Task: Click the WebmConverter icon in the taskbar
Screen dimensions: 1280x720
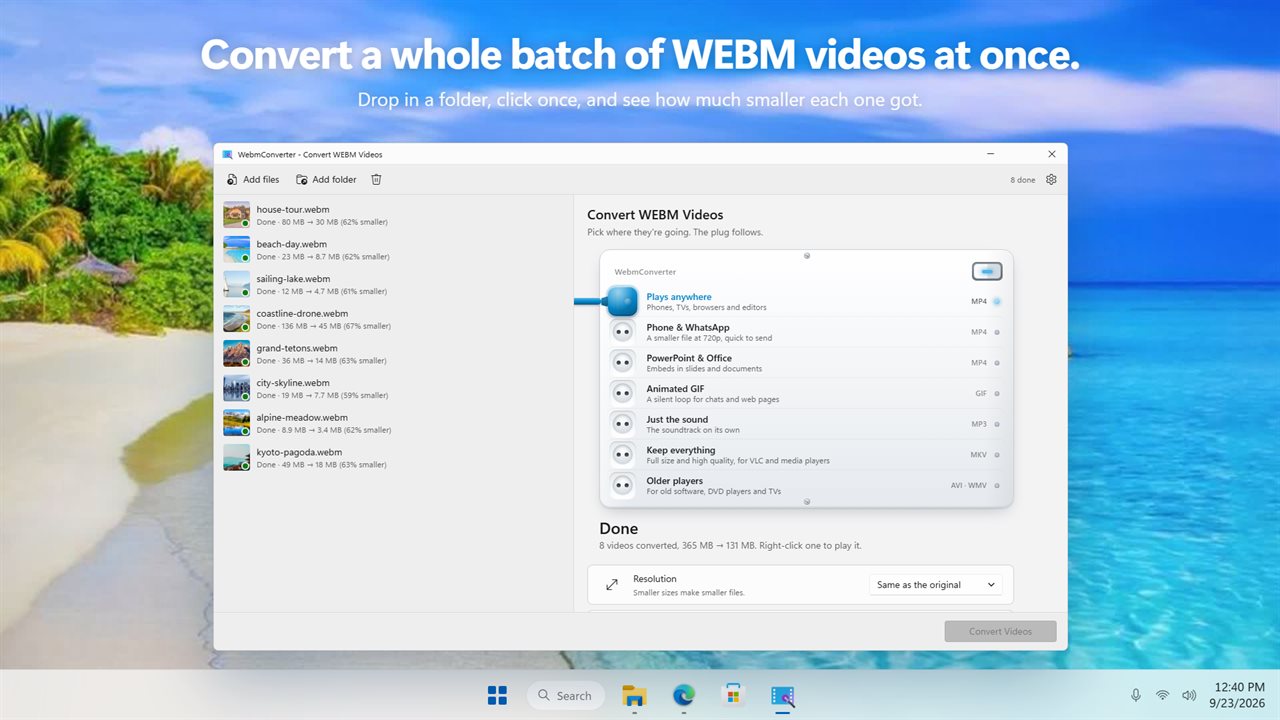Action: click(782, 695)
